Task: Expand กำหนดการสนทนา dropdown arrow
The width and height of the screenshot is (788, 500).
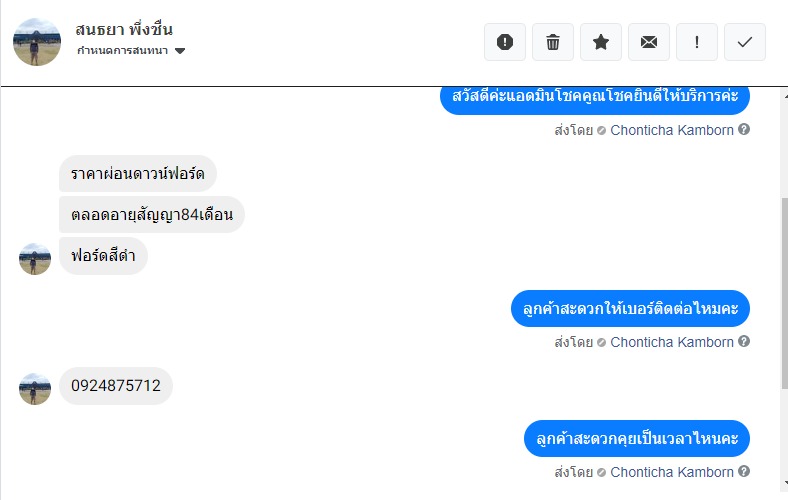Action: click(180, 51)
